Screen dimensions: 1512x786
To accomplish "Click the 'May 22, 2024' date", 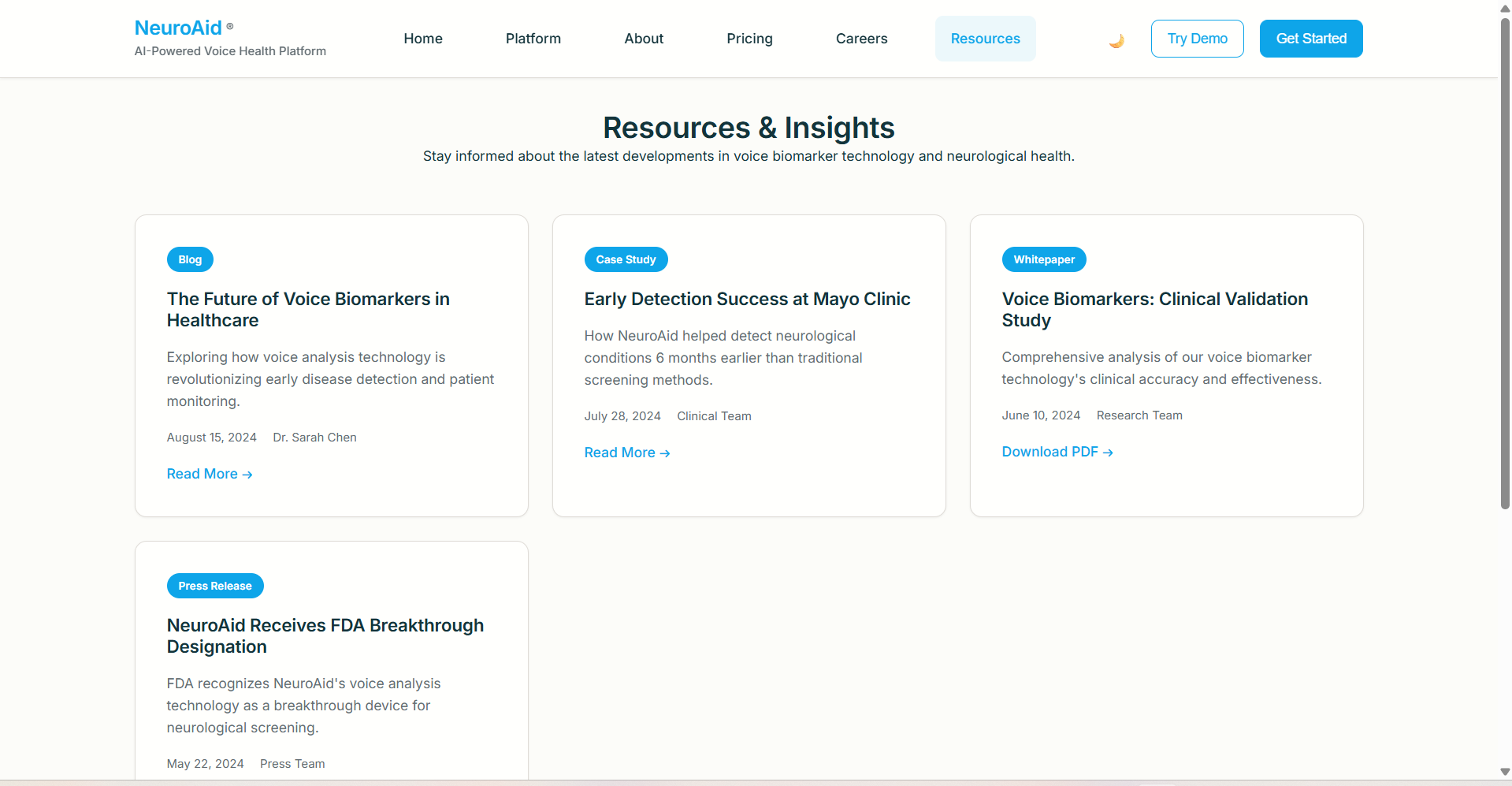I will tap(206, 764).
